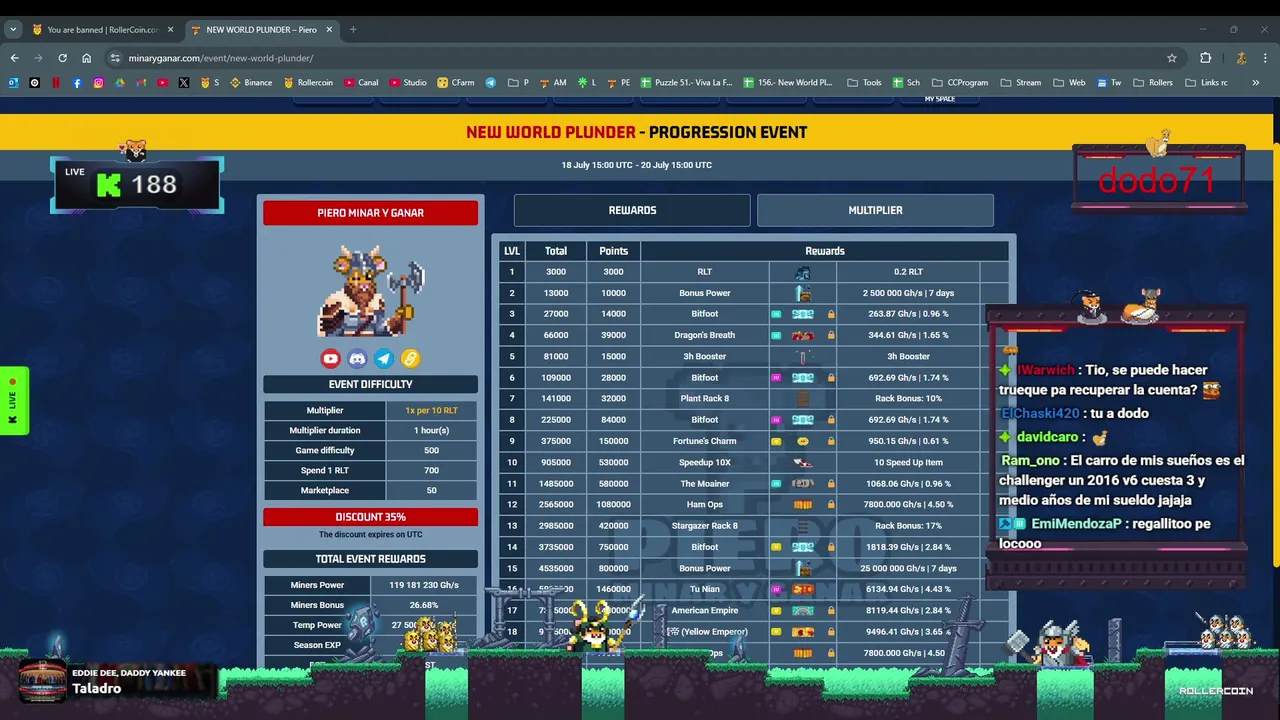Open the Canal YouTube bookmark
The height and width of the screenshot is (720, 1280).
361,83
